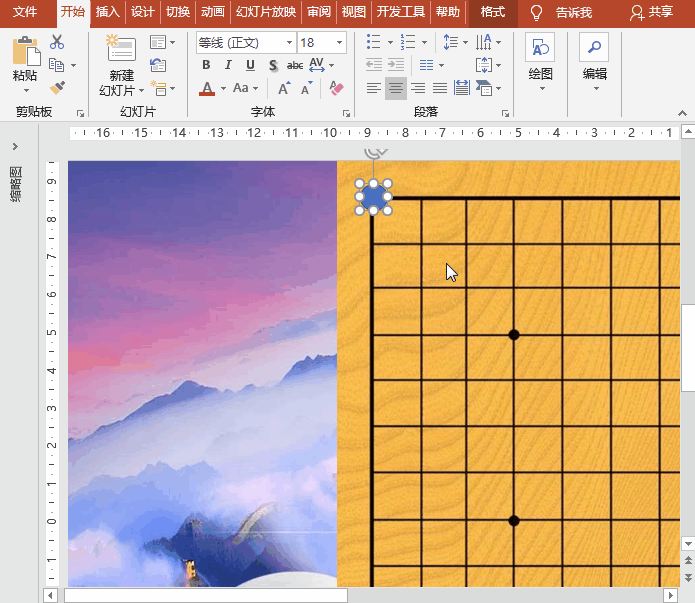The image size is (695, 603).
Task: Open the slide Section icon
Action: pos(158,88)
